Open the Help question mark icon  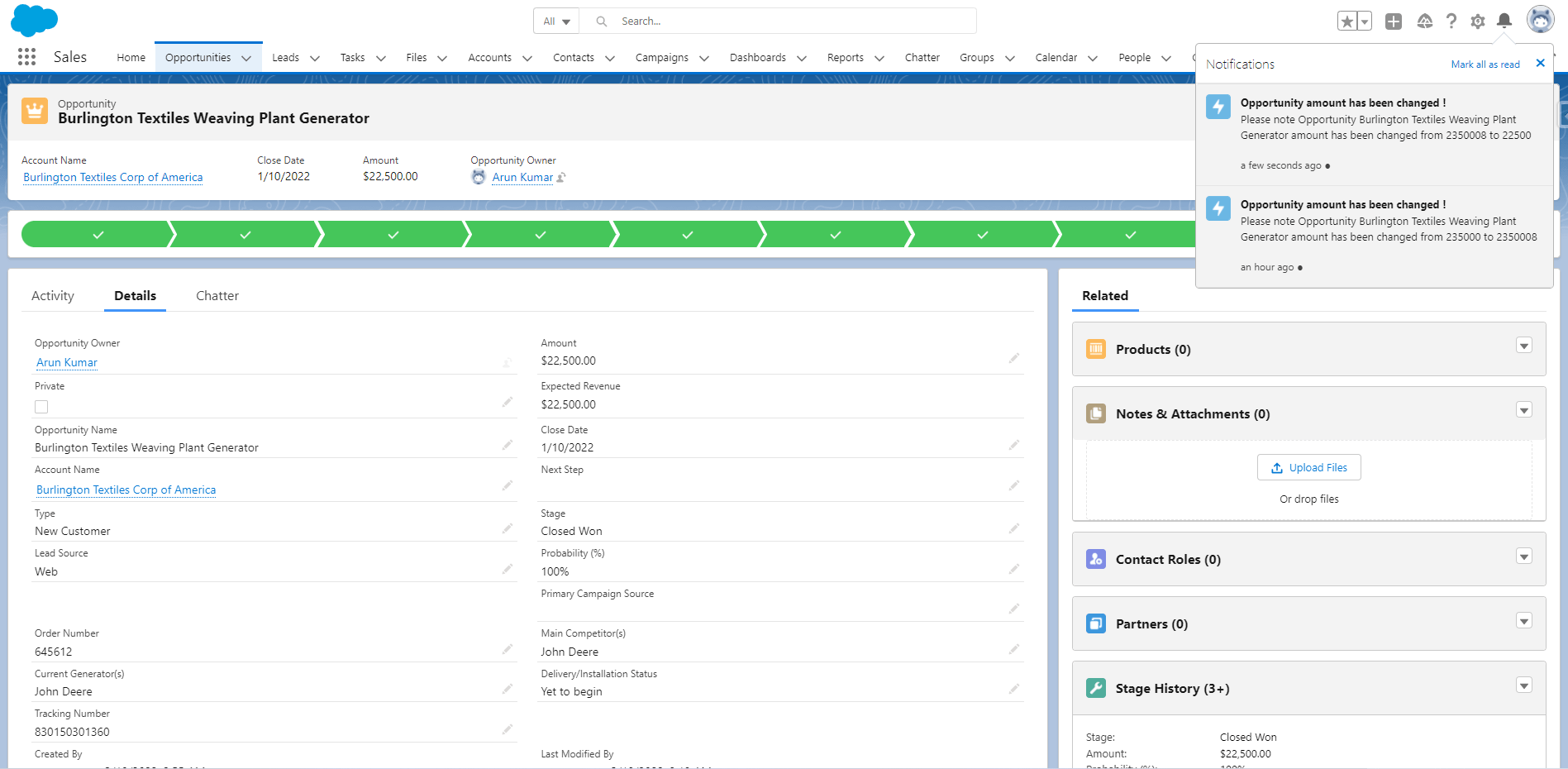tap(1451, 21)
